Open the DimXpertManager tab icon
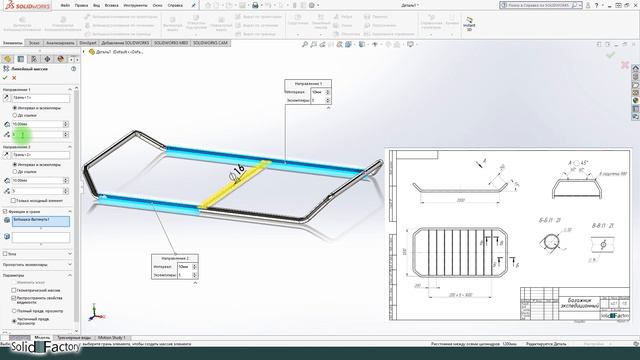Screen dimensions: 640x360 coord(47,59)
